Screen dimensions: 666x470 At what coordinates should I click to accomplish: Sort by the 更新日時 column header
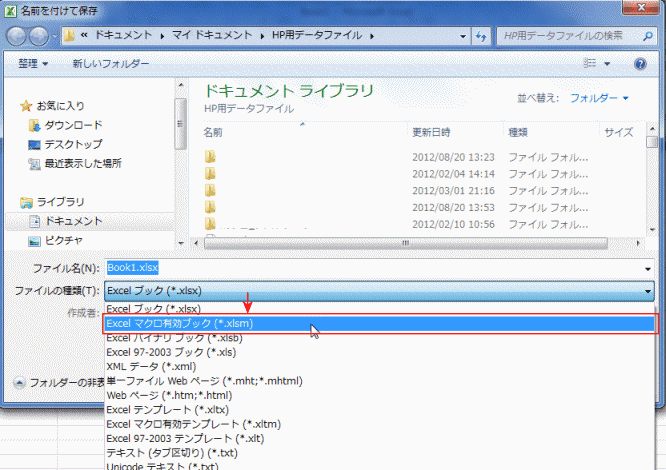tap(431, 132)
